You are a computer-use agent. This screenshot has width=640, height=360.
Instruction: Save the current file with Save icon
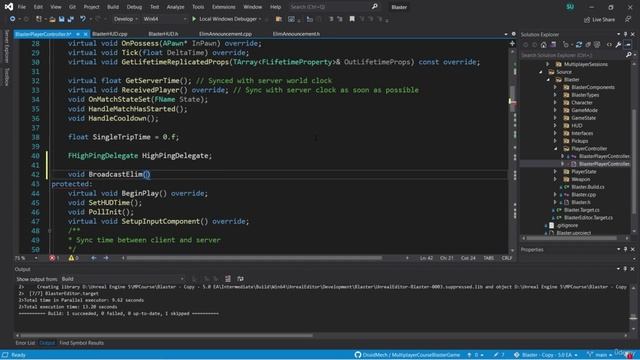(62, 19)
